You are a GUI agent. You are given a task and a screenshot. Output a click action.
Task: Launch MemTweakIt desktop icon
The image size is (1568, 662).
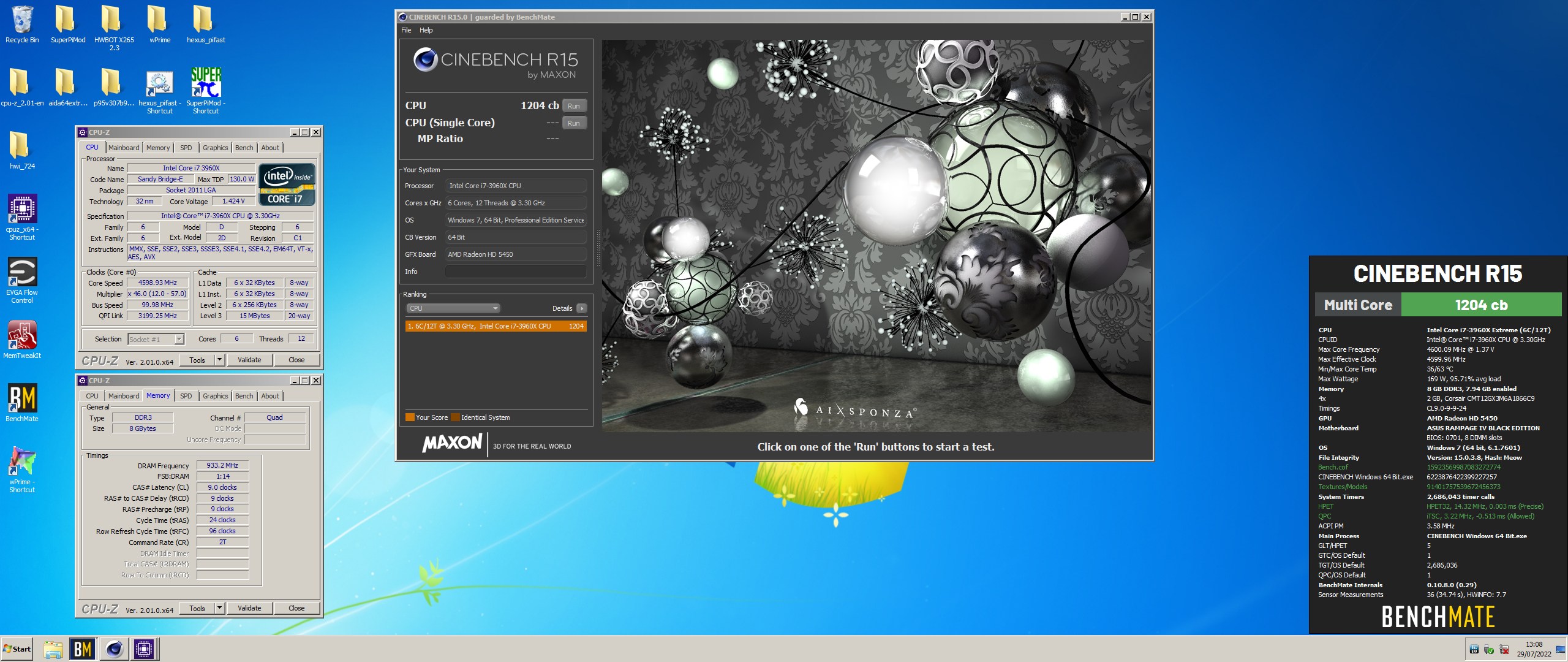point(22,340)
